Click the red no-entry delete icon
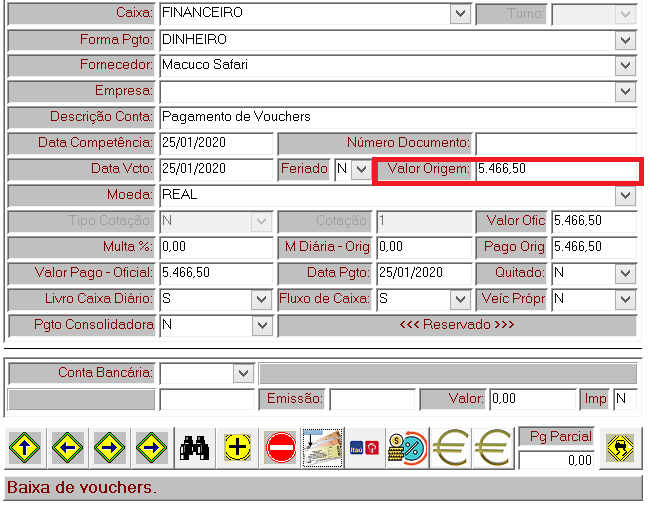Viewport: 660px width, 510px height. tap(280, 448)
